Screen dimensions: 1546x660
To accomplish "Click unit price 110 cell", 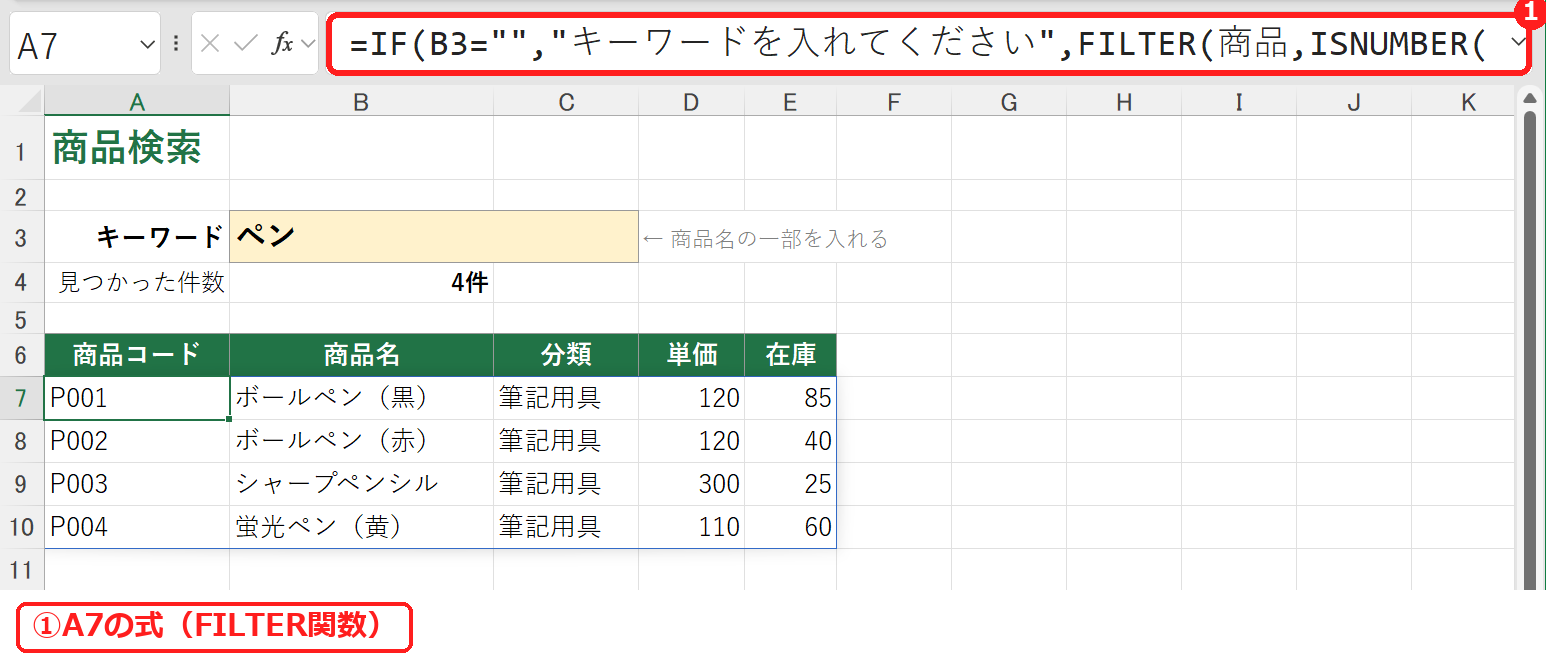I will (x=691, y=527).
